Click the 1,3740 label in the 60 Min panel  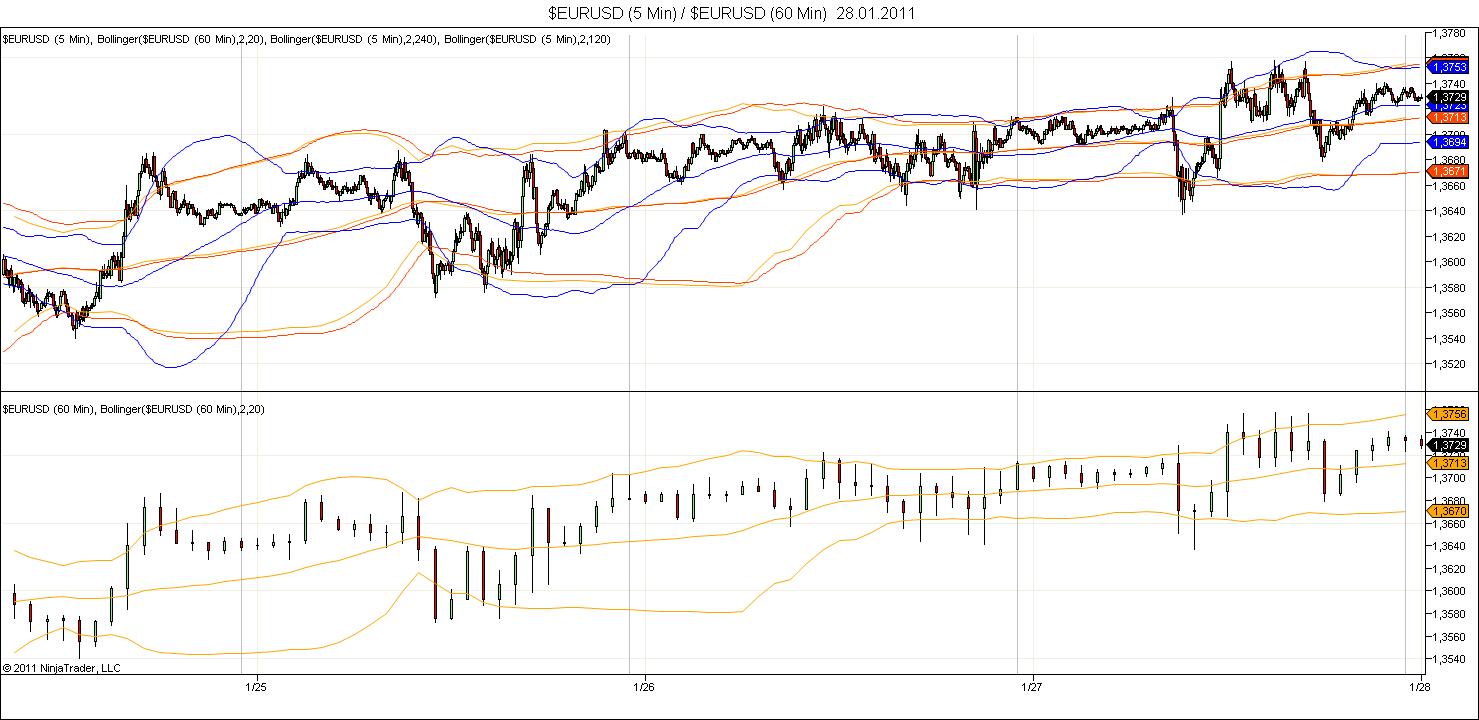coord(1451,432)
